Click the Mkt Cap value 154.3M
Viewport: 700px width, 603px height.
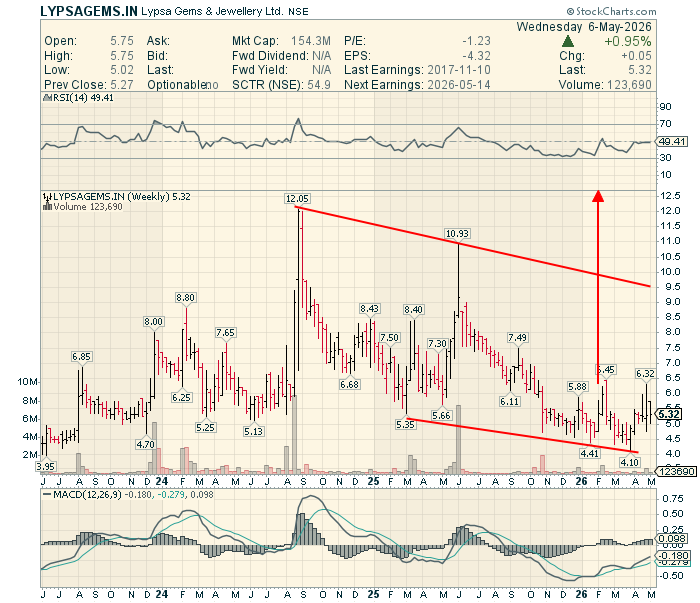(x=311, y=41)
